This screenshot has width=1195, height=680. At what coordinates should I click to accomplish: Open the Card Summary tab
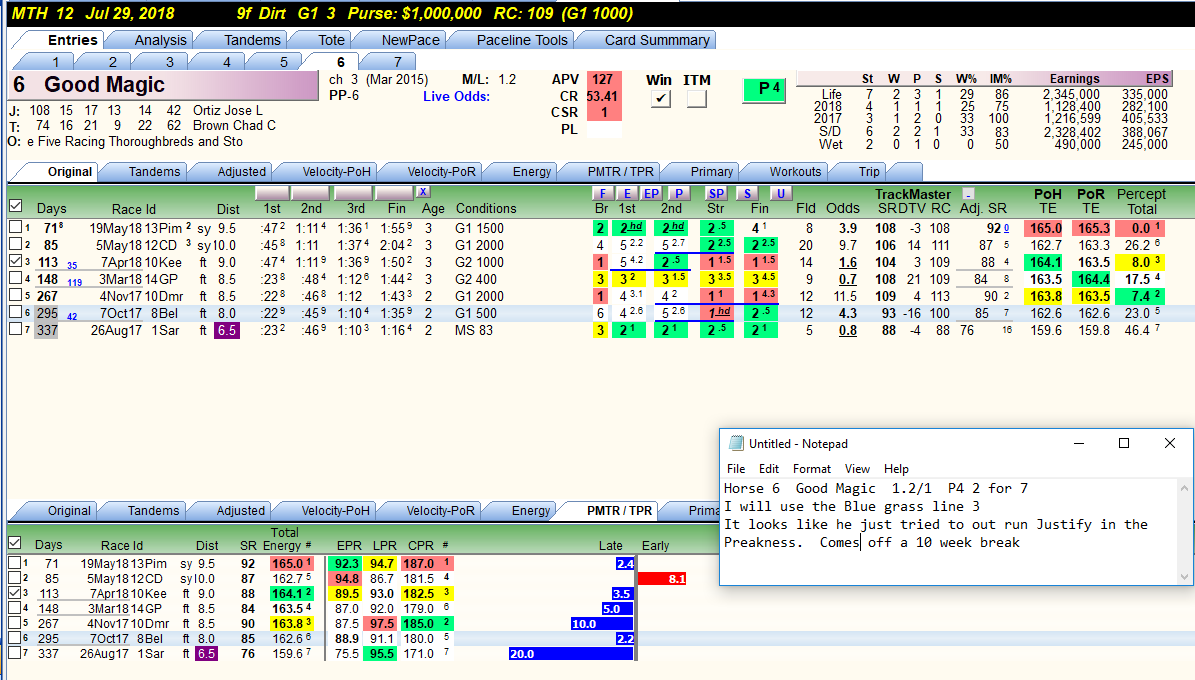[x=657, y=40]
